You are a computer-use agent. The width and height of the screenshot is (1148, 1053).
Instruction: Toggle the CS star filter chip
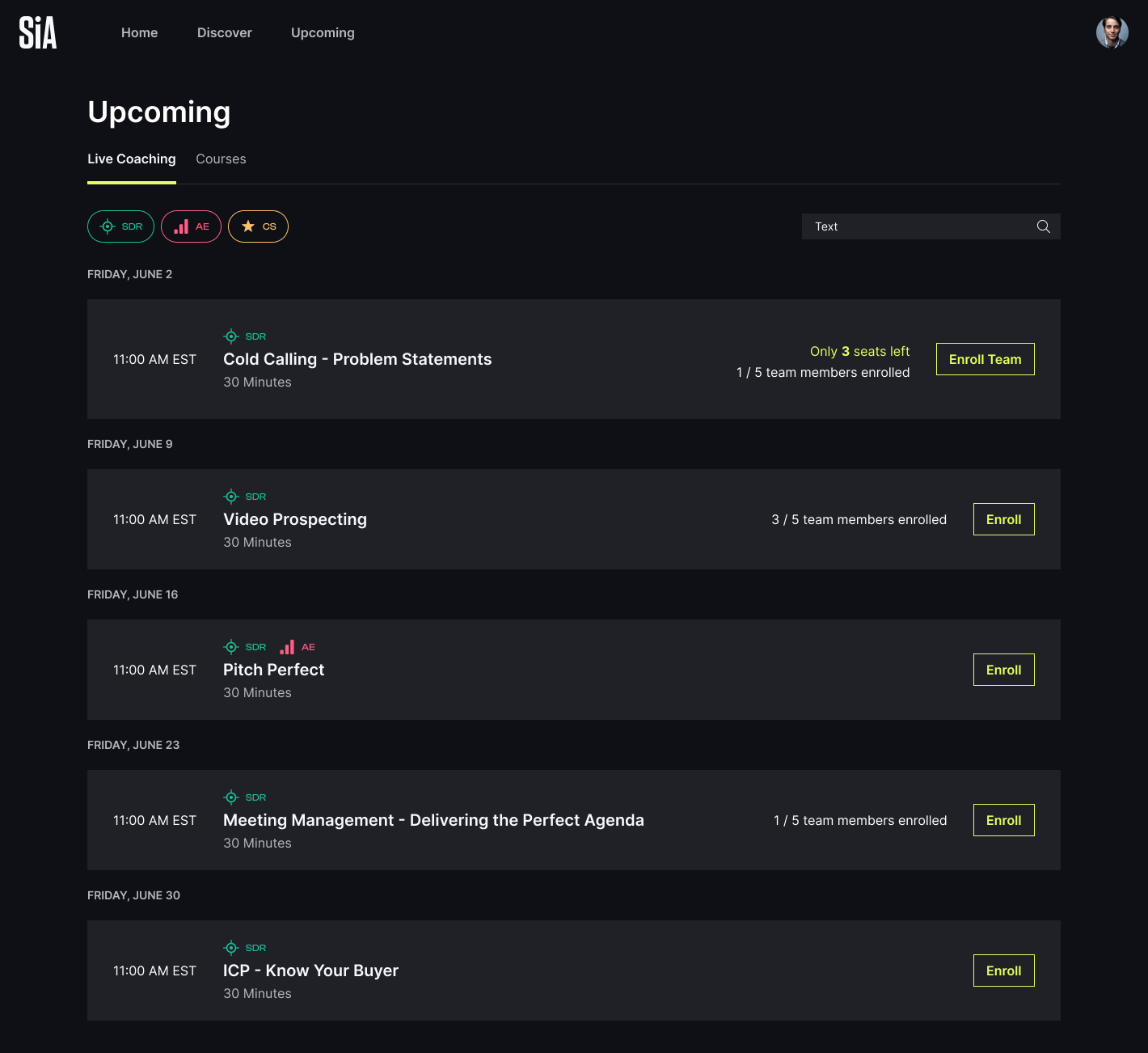point(258,226)
